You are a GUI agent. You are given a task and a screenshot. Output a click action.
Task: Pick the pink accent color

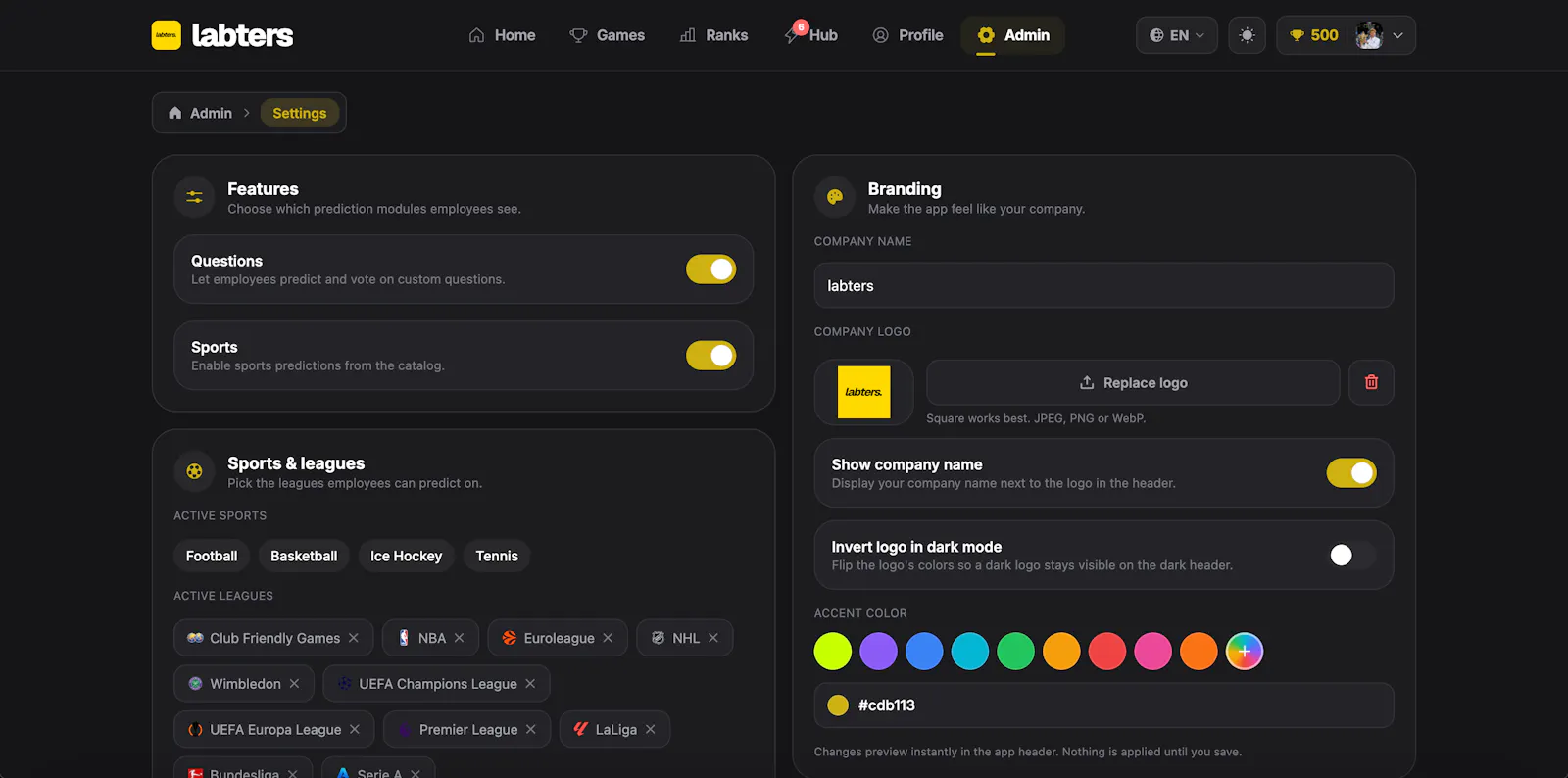[1153, 652]
